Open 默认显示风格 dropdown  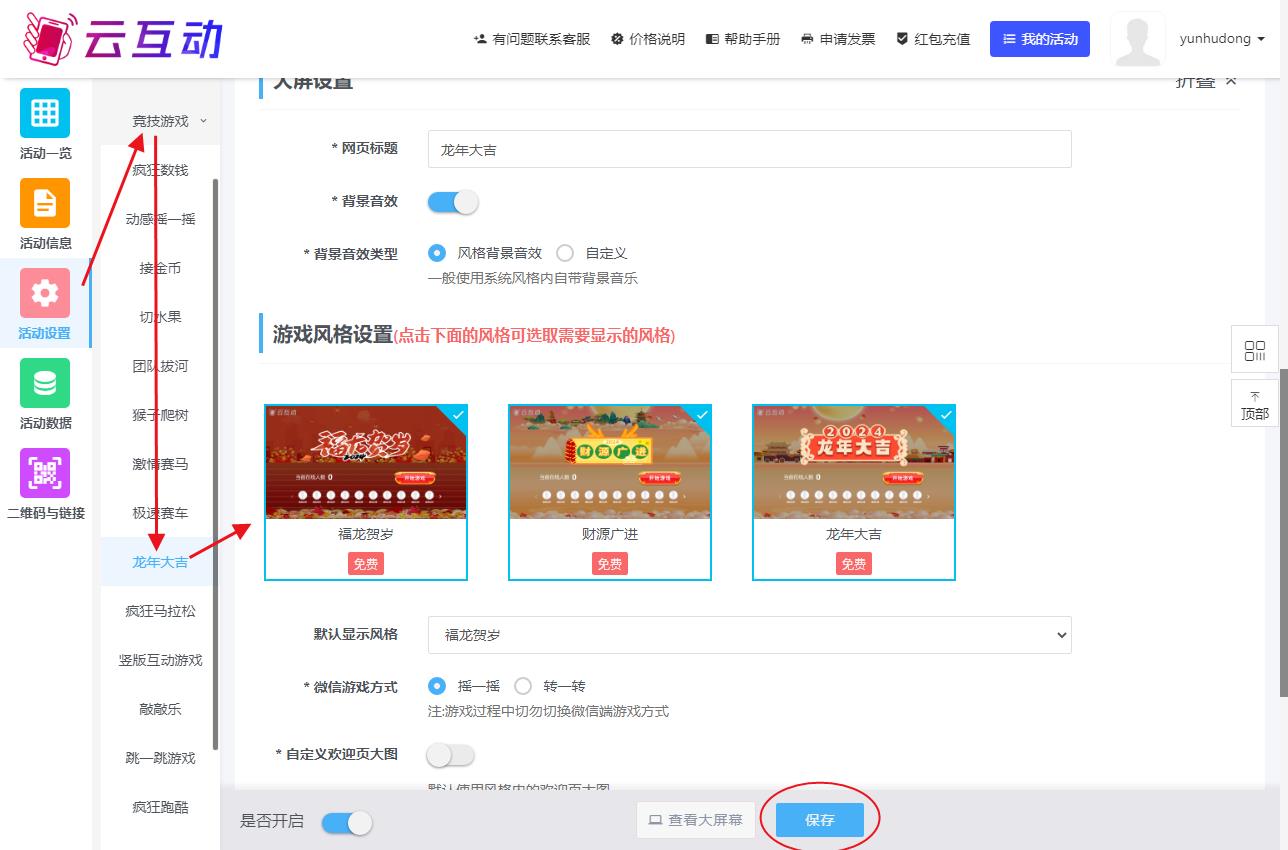[749, 635]
